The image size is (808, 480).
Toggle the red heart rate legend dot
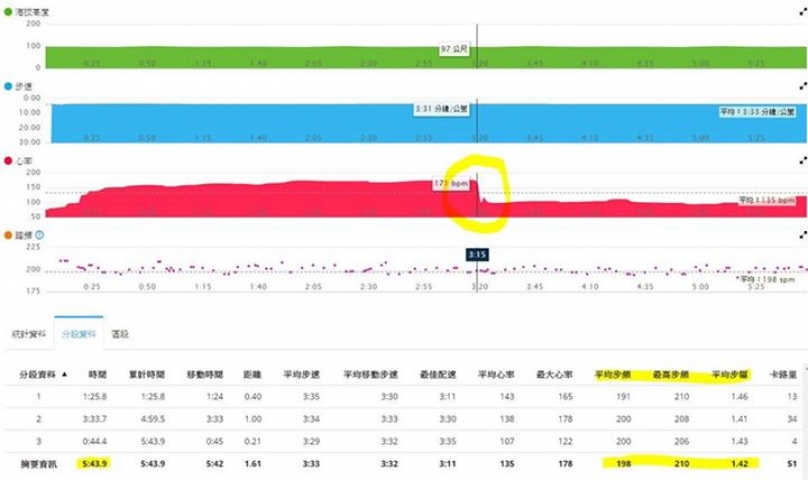point(8,160)
